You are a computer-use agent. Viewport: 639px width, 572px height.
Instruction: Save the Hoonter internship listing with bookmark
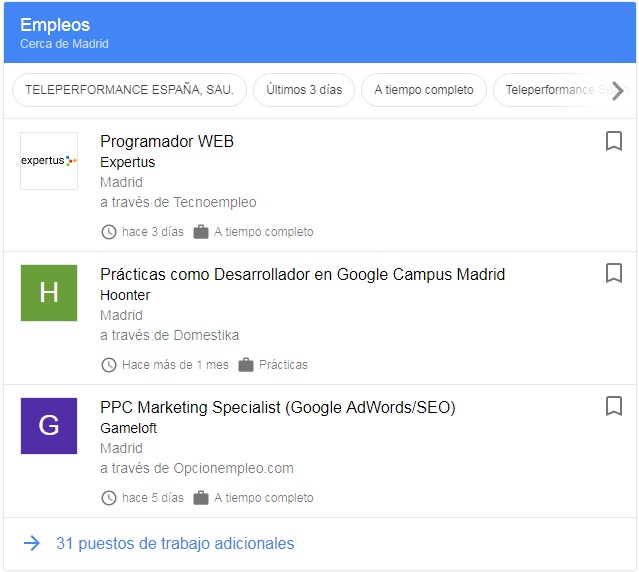pos(614,273)
